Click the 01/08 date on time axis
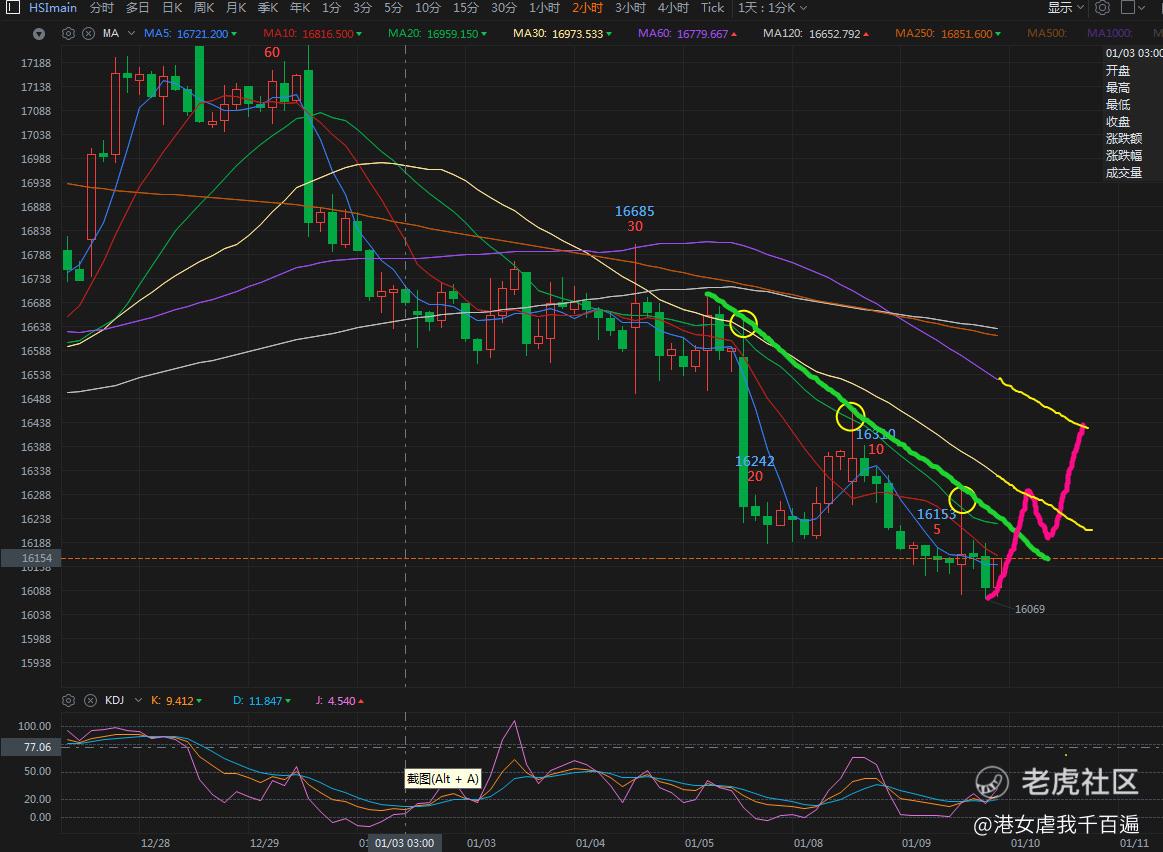The width and height of the screenshot is (1163, 852). click(808, 843)
